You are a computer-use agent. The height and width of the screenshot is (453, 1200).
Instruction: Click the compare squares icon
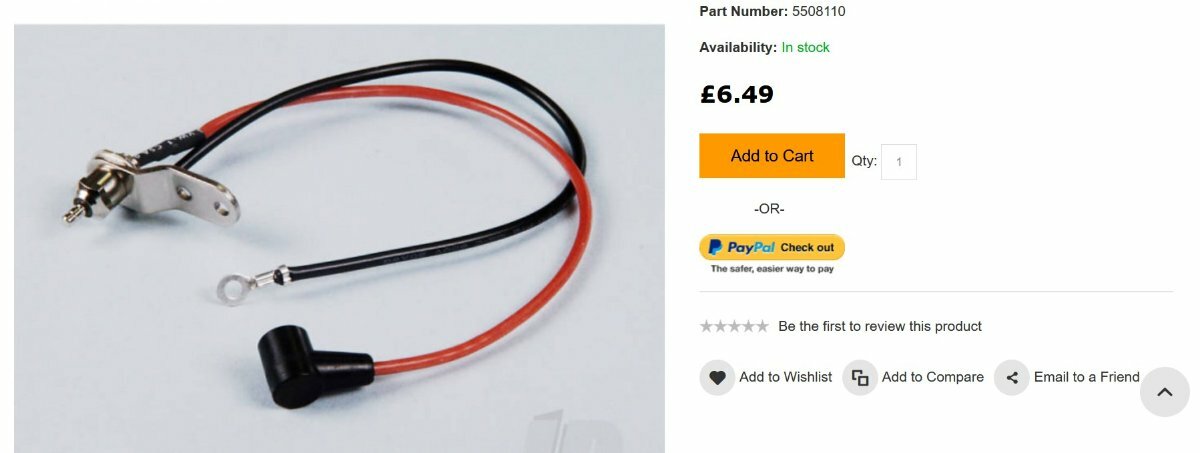pyautogui.click(x=860, y=377)
